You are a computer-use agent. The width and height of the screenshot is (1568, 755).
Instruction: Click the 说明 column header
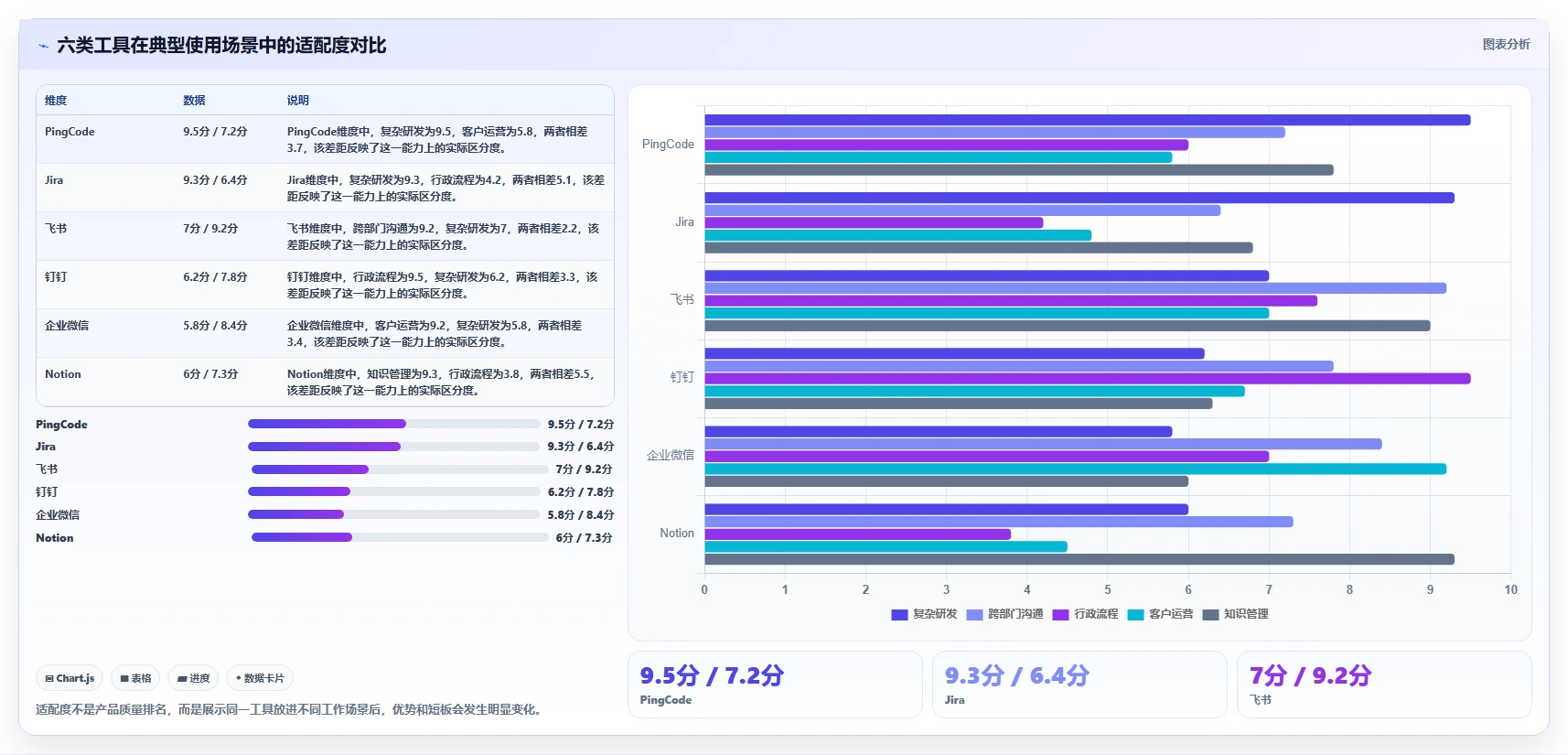pyautogui.click(x=298, y=101)
